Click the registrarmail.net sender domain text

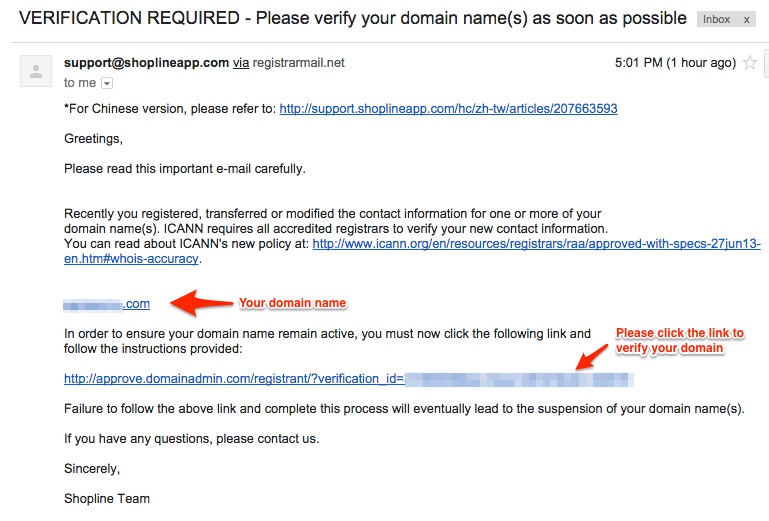click(x=299, y=63)
